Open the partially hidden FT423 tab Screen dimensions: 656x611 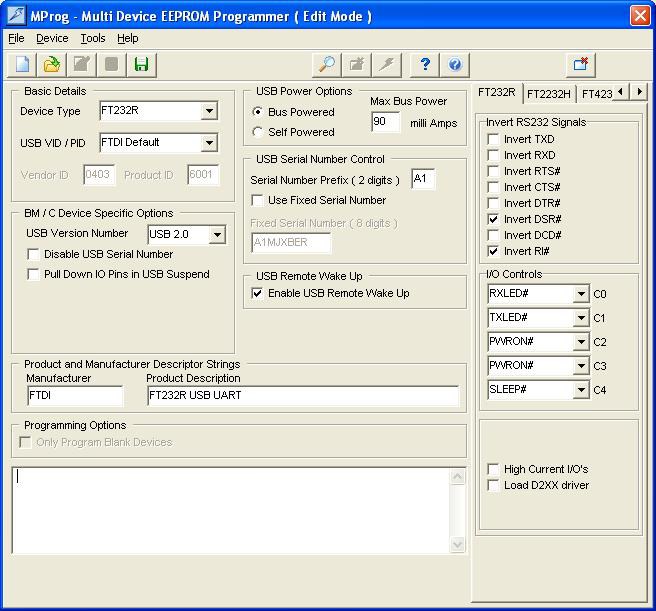[596, 94]
